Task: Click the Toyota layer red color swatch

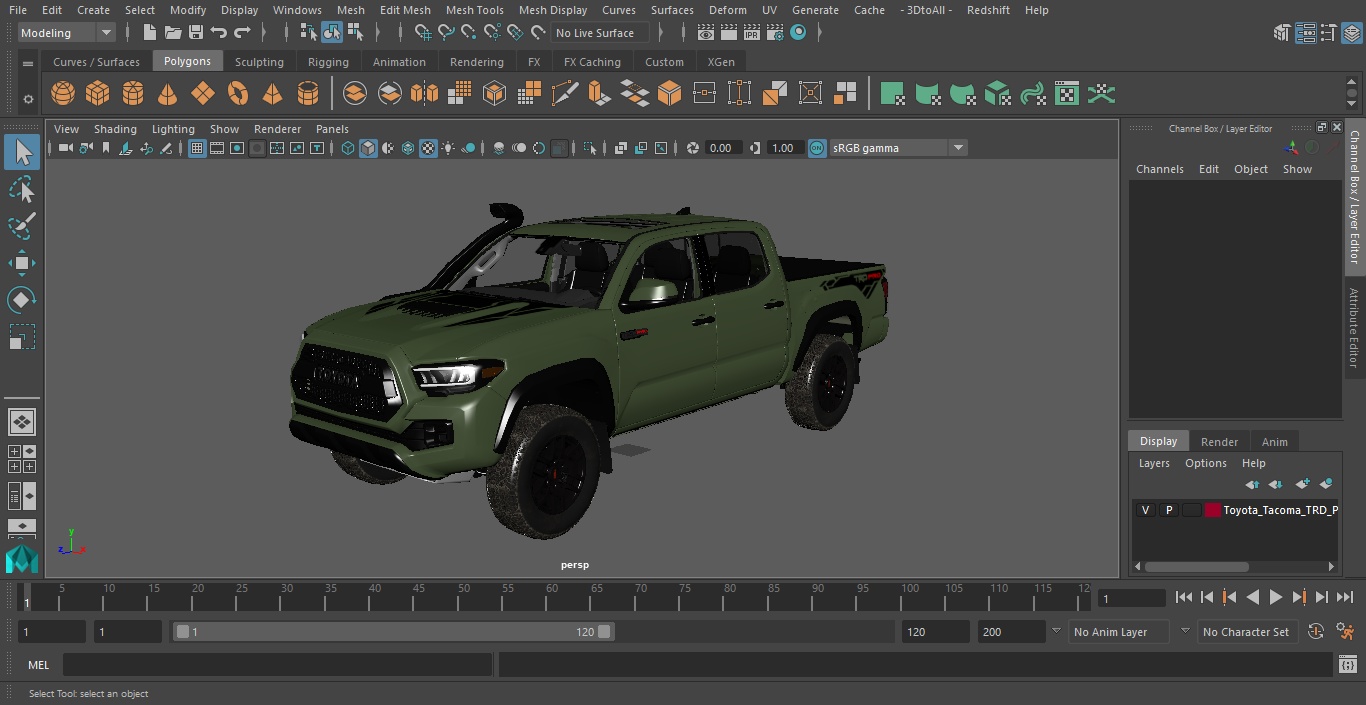Action: click(1213, 510)
